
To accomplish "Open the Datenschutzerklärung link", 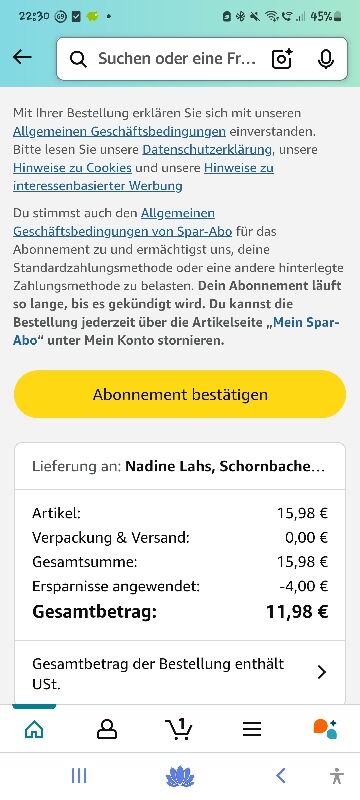I will pos(207,149).
